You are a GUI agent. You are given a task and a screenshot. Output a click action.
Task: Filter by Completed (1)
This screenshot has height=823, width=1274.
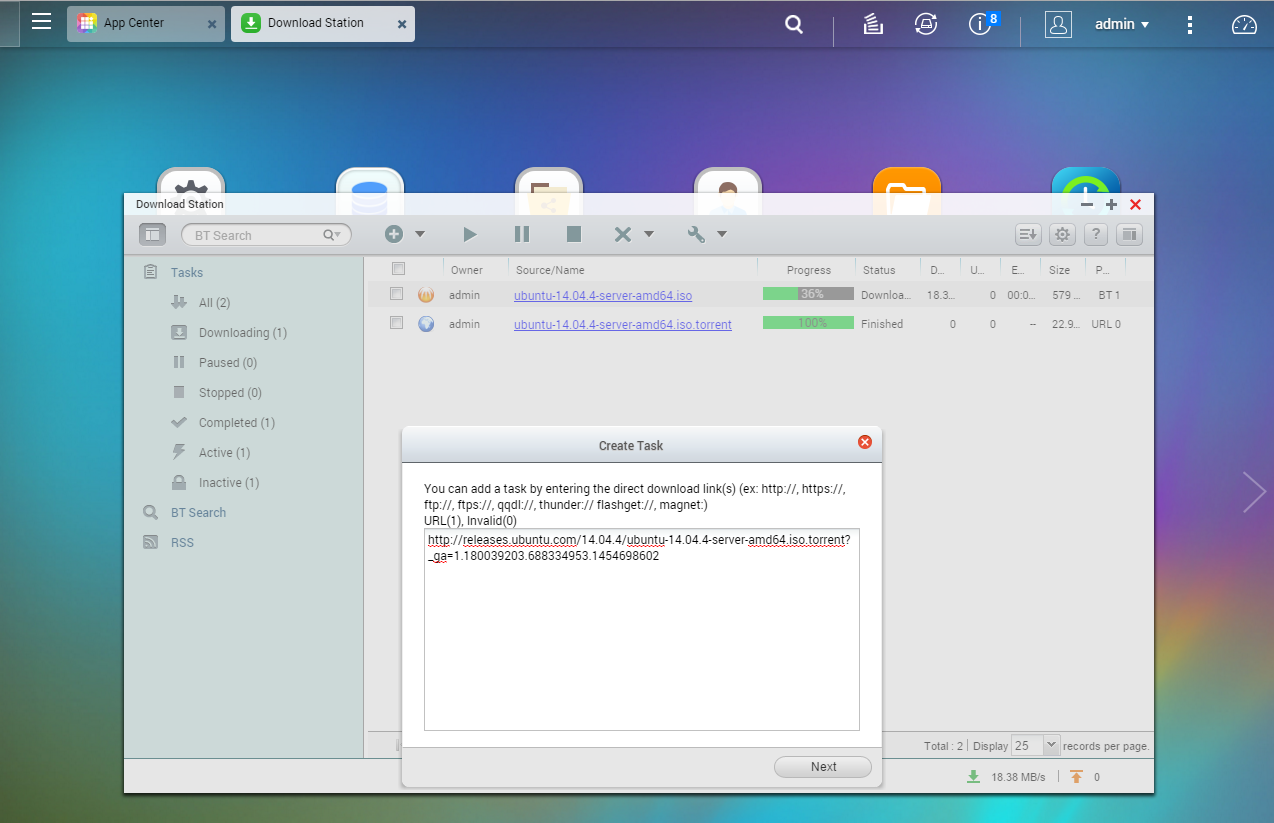pyautogui.click(x=237, y=422)
